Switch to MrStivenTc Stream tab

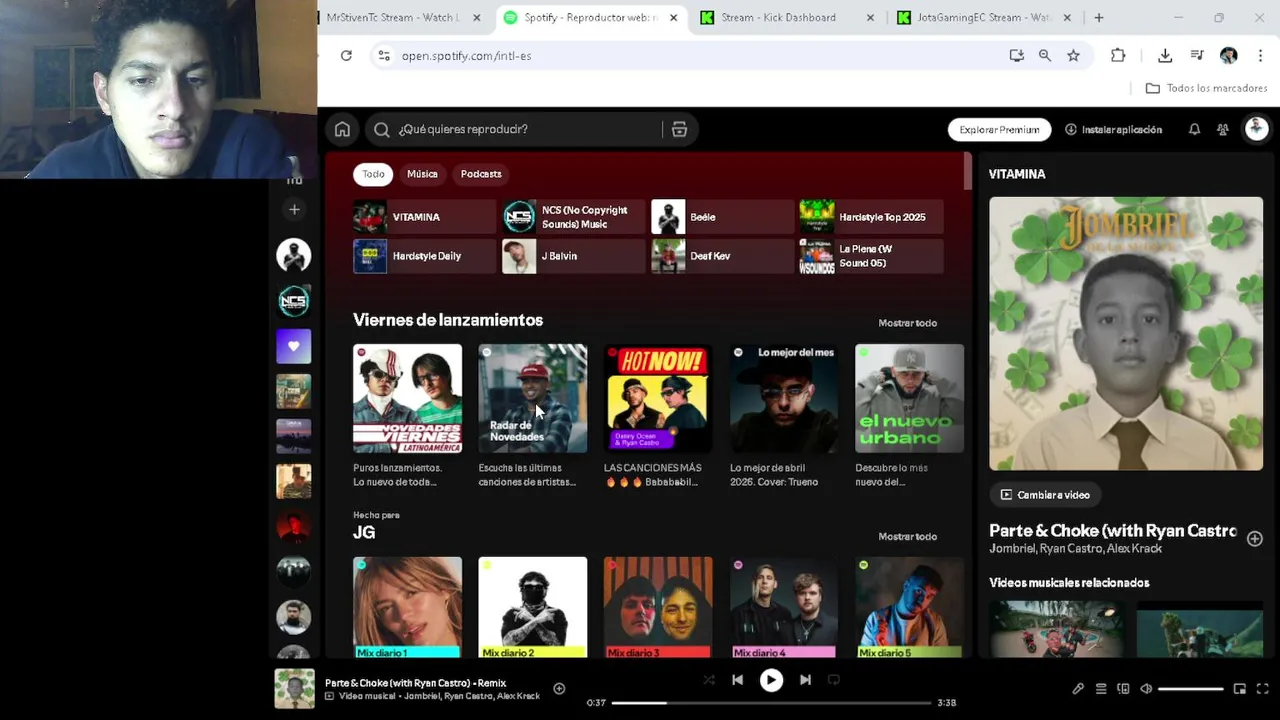pyautogui.click(x=393, y=17)
